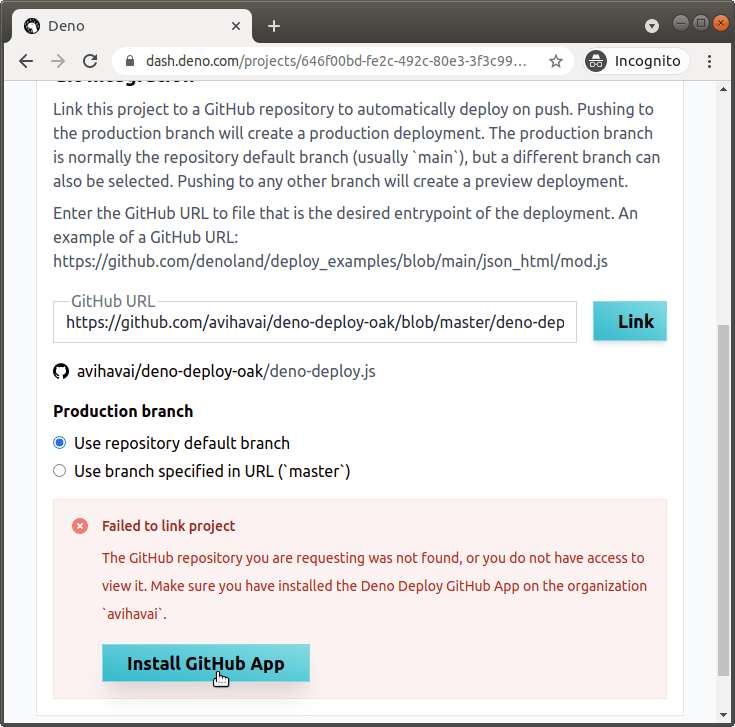
Task: Click Install GitHub App button
Action: tap(206, 663)
